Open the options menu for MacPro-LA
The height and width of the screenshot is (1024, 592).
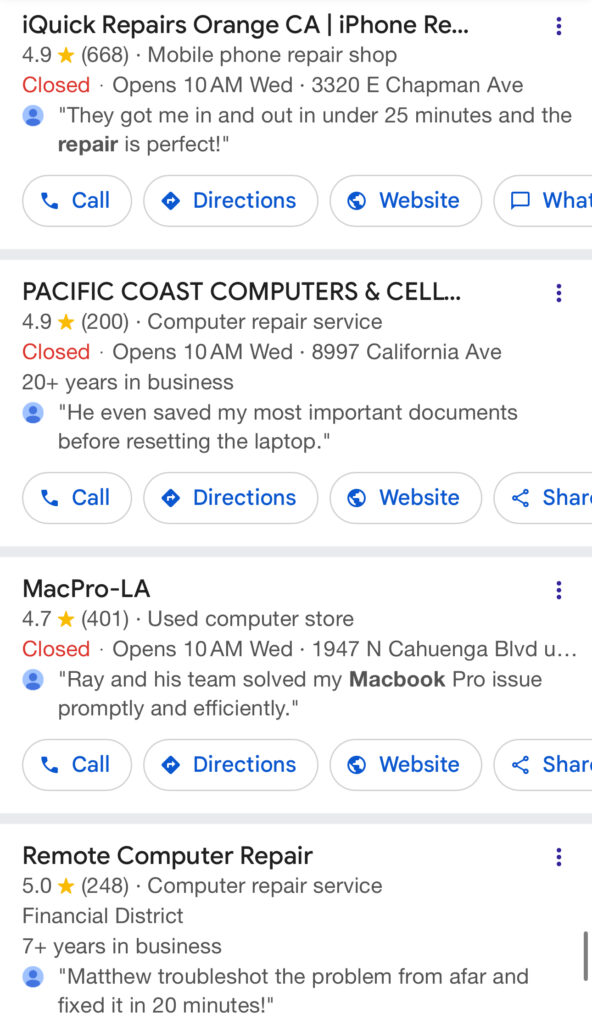click(x=559, y=590)
